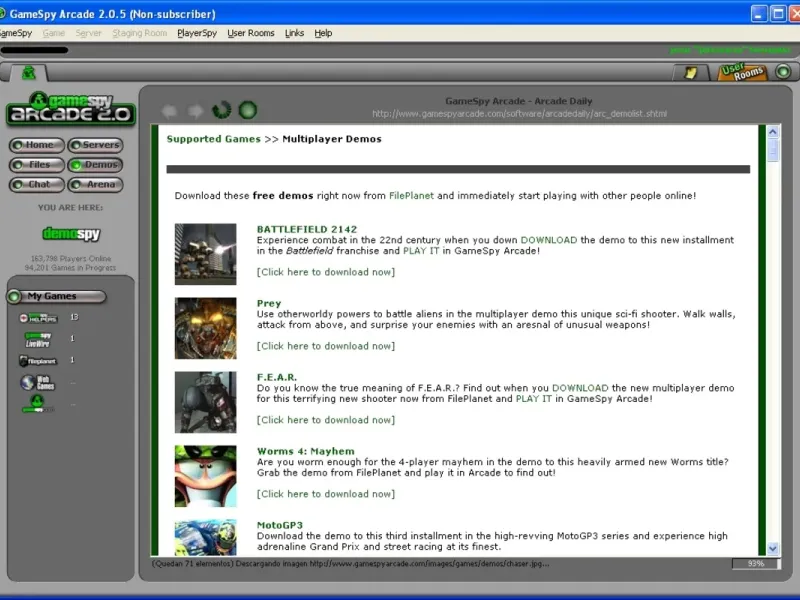
Task: Click the MotoGP3 thumbnail image
Action: [206, 538]
